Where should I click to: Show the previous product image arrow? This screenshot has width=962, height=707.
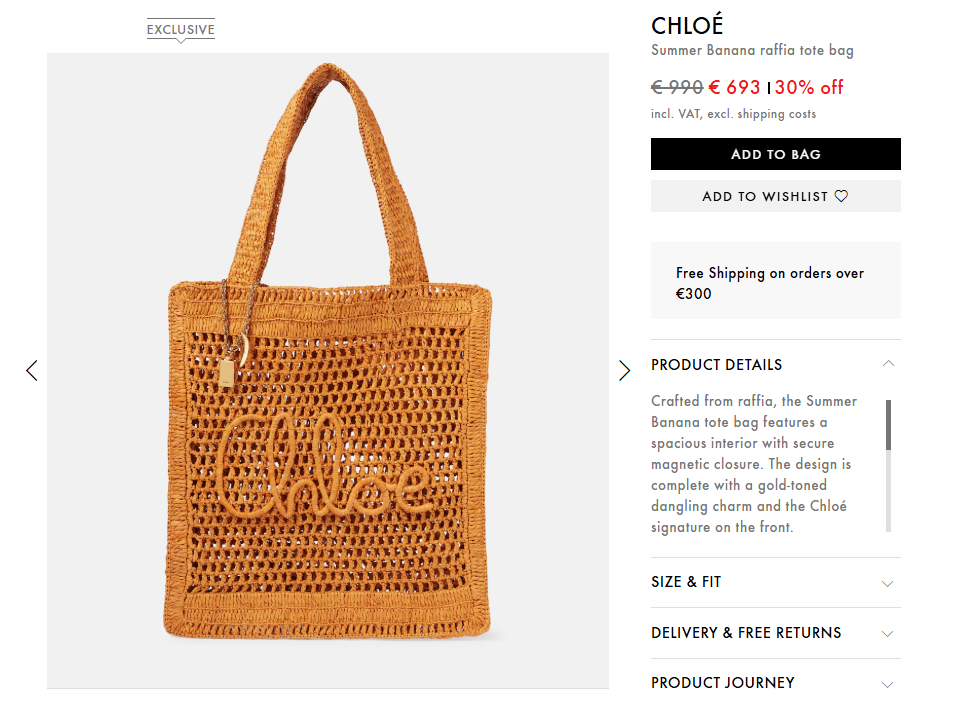coord(32,371)
